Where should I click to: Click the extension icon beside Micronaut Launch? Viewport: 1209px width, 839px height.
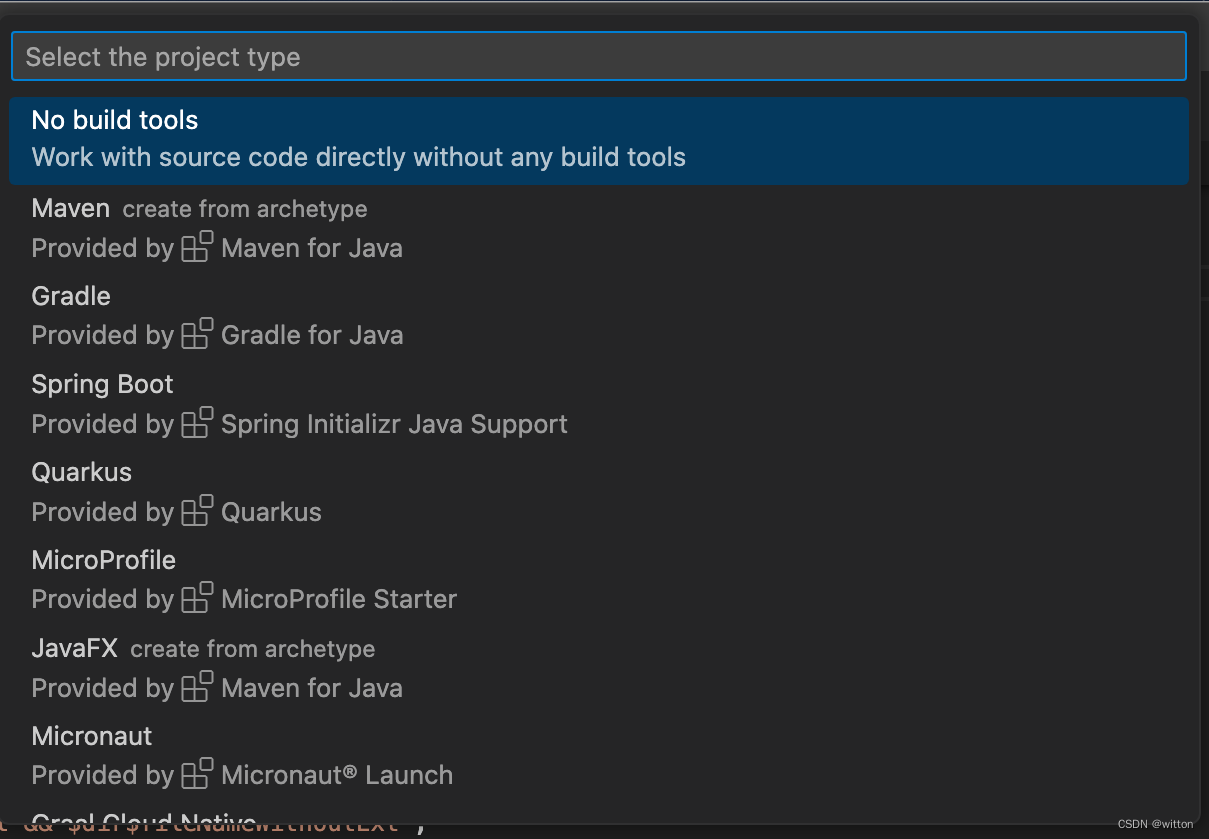(x=197, y=774)
